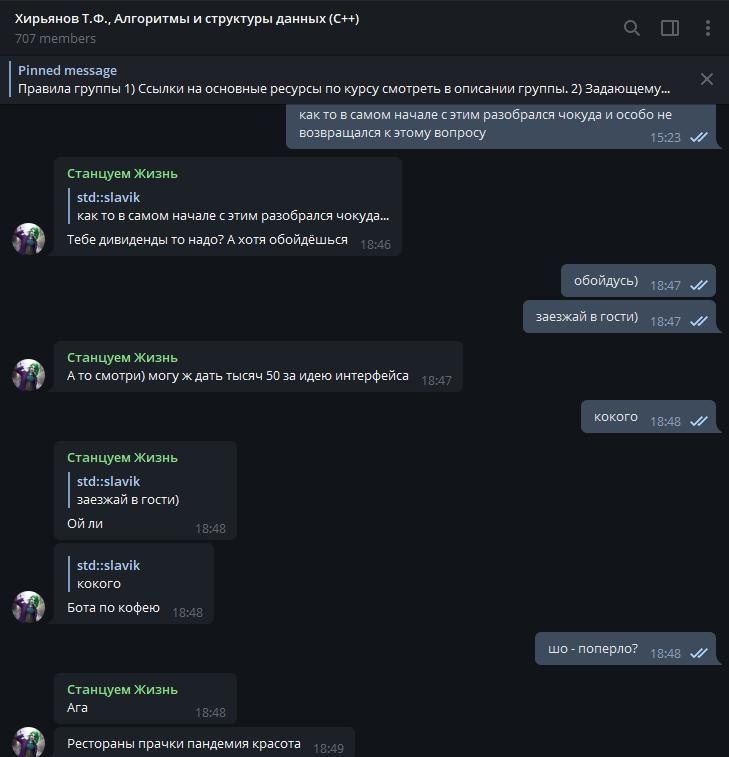
Task: Click sender name above 'Ага' message
Action: [x=122, y=689]
